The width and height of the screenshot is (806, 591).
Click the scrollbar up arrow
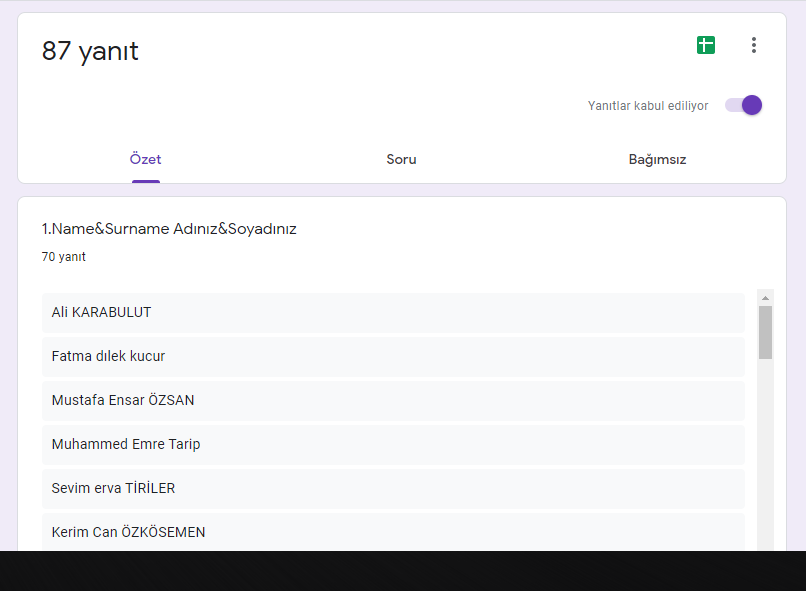pyautogui.click(x=766, y=298)
